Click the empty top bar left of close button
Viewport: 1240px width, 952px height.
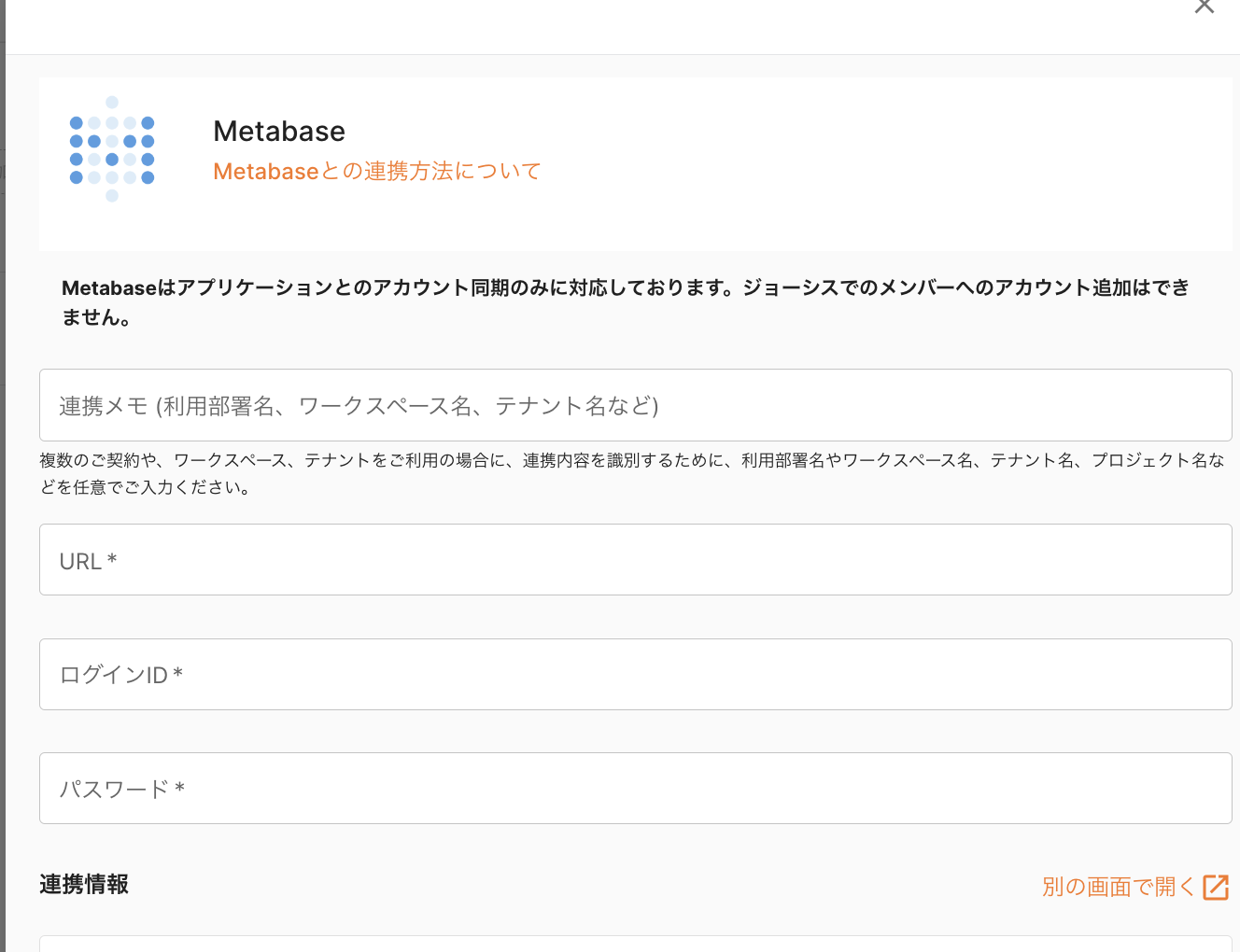click(598, 26)
